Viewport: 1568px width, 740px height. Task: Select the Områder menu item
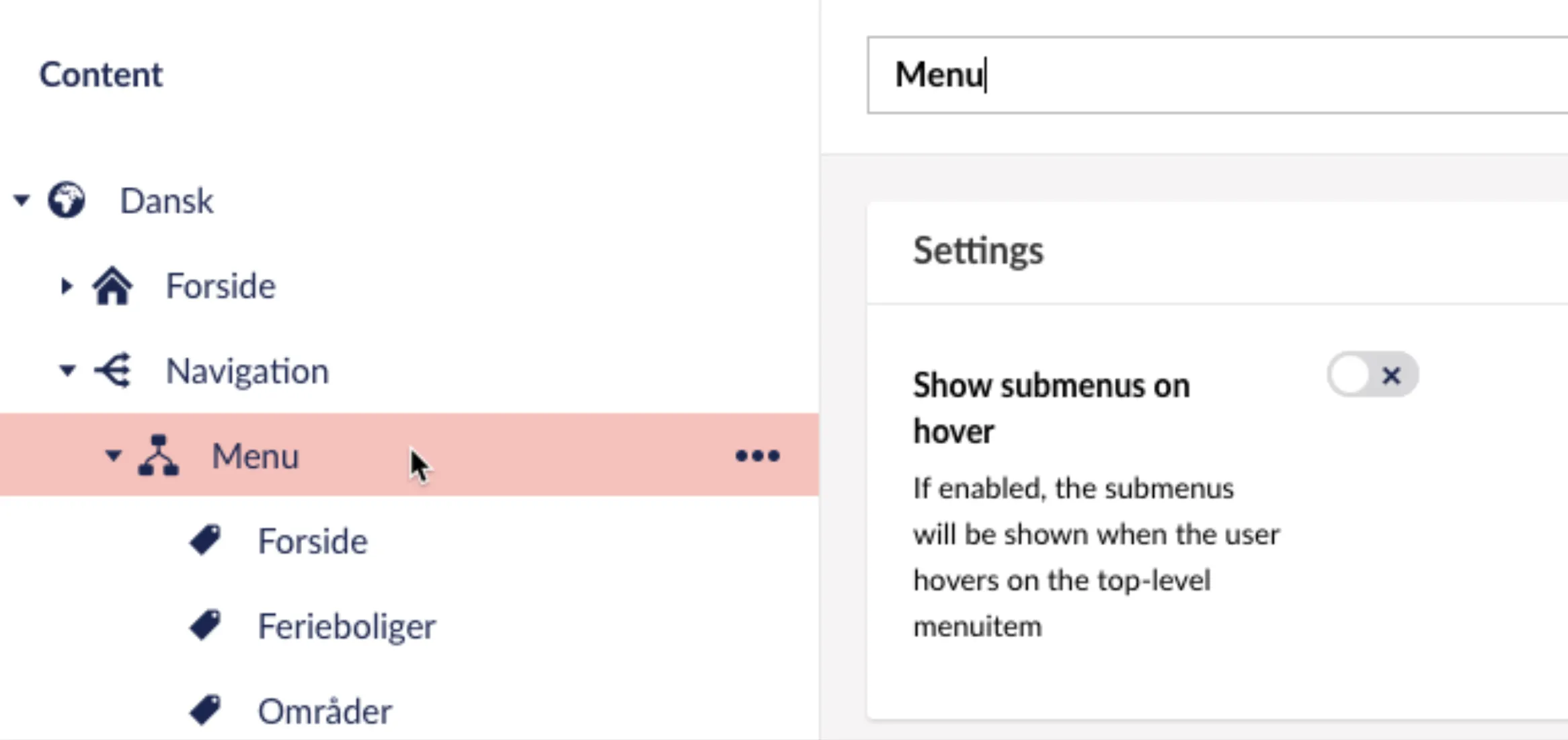[325, 710]
